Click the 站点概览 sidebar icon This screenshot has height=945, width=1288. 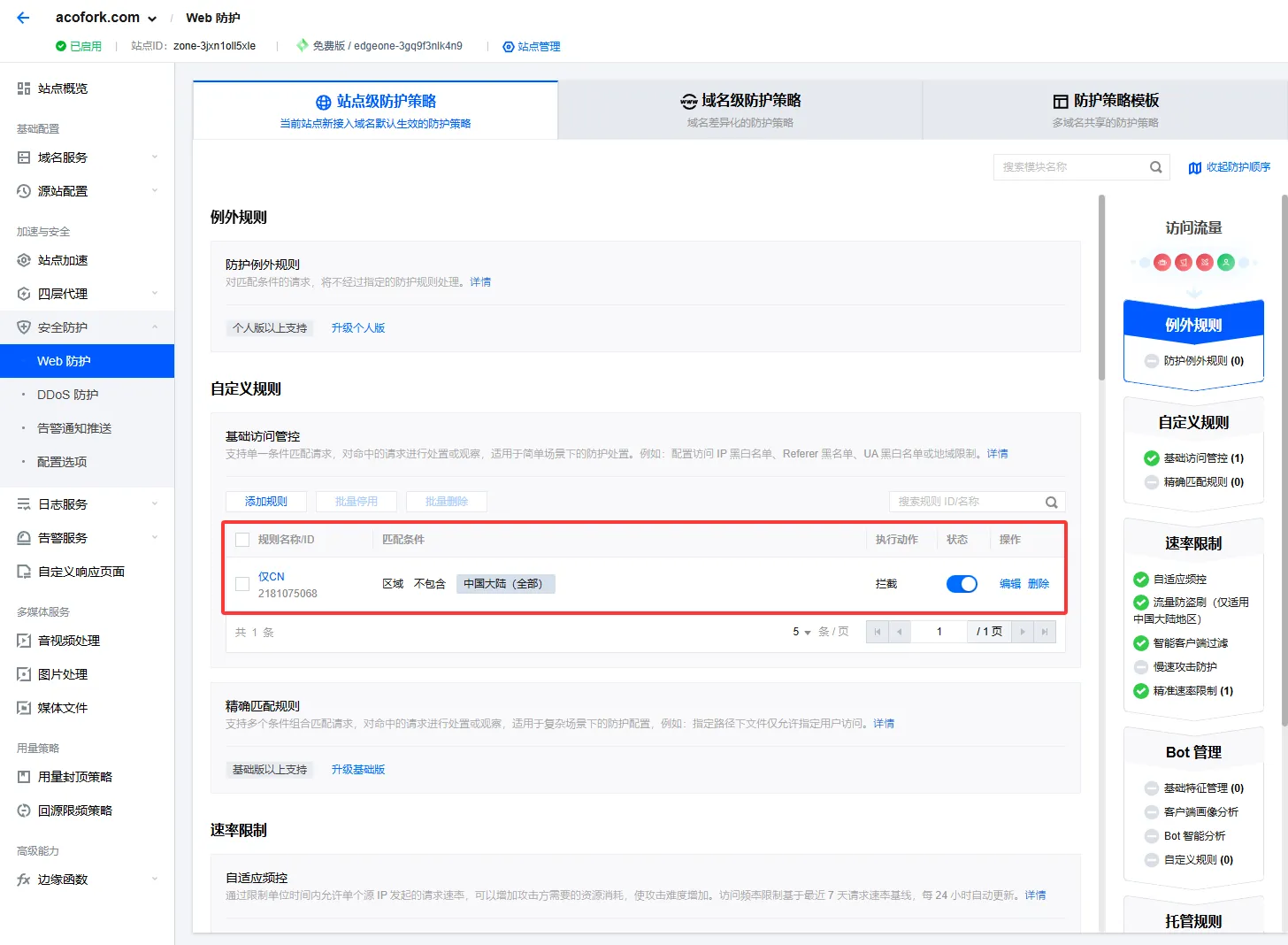[24, 88]
